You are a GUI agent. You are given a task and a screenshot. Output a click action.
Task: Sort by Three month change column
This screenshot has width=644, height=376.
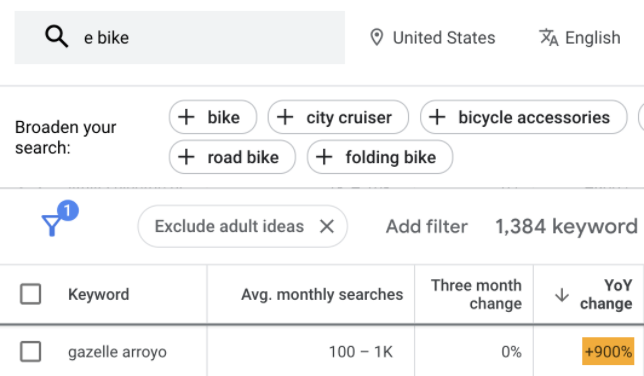click(x=476, y=294)
